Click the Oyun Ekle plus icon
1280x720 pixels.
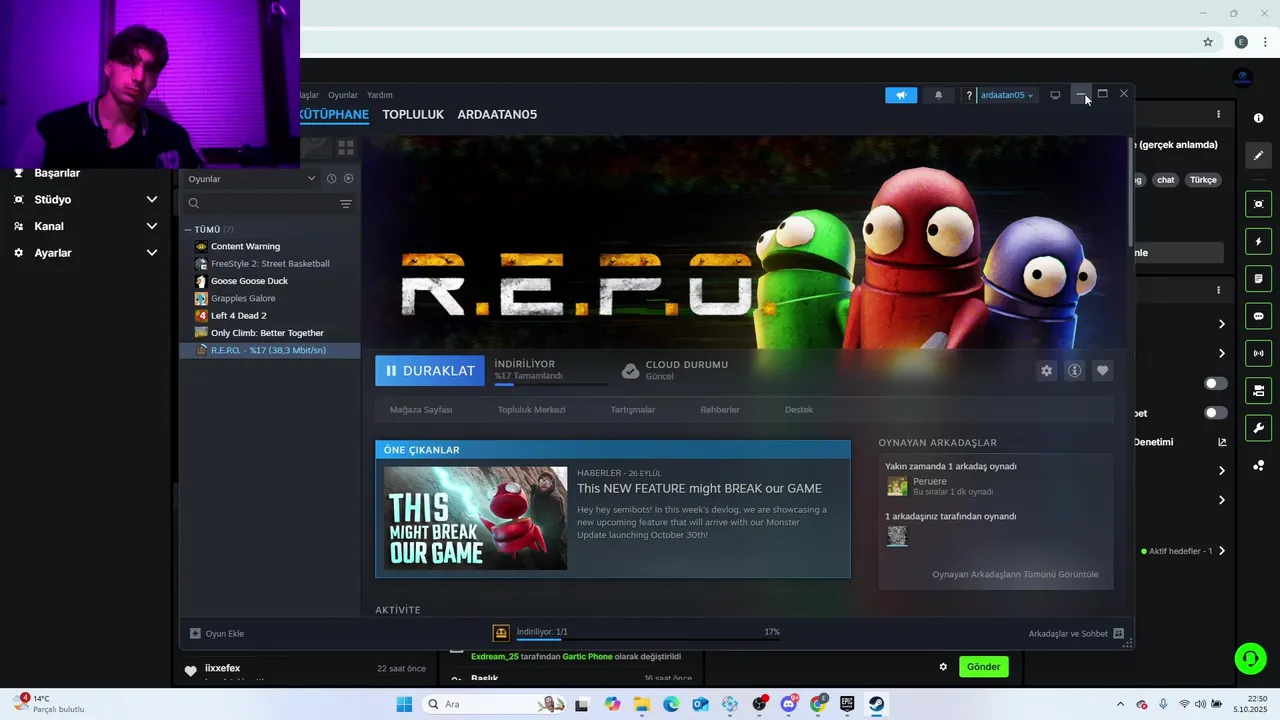(x=195, y=633)
